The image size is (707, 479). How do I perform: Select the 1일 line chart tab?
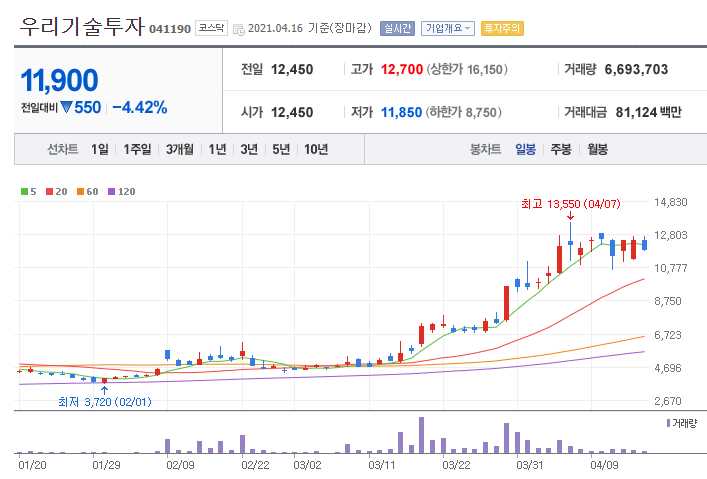click(x=99, y=149)
